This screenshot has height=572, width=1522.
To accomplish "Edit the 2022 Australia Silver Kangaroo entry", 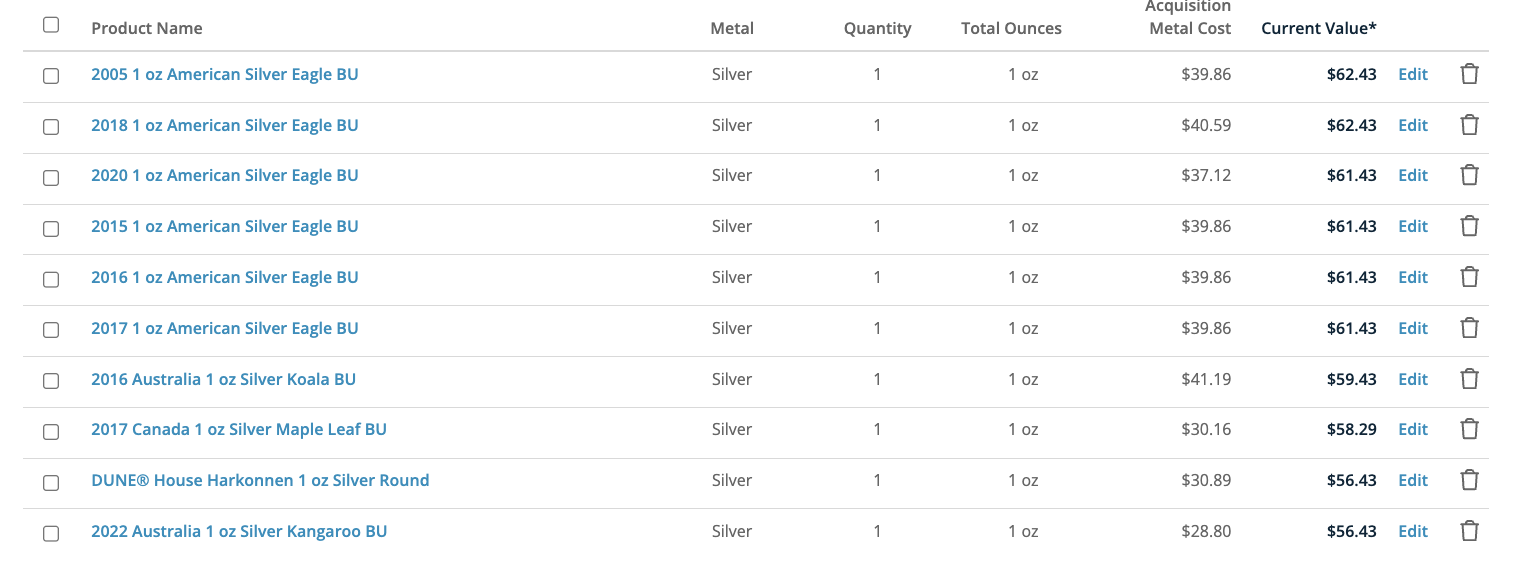I will pos(1412,531).
